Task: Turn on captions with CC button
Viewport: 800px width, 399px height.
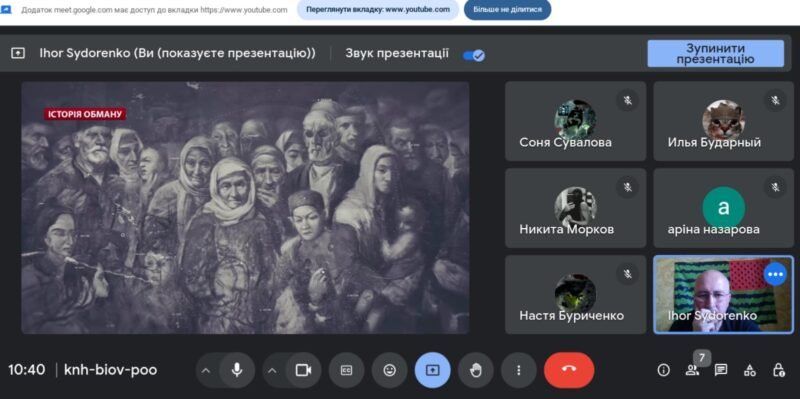Action: 346,370
